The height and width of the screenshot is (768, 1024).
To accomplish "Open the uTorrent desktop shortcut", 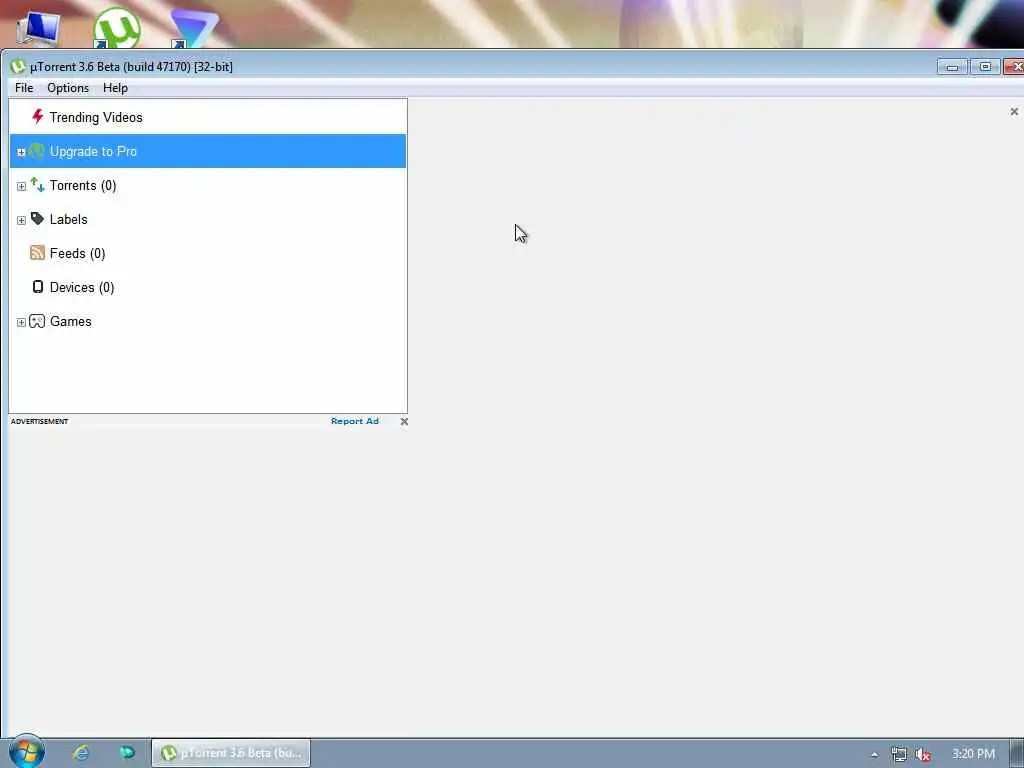I will 116,28.
